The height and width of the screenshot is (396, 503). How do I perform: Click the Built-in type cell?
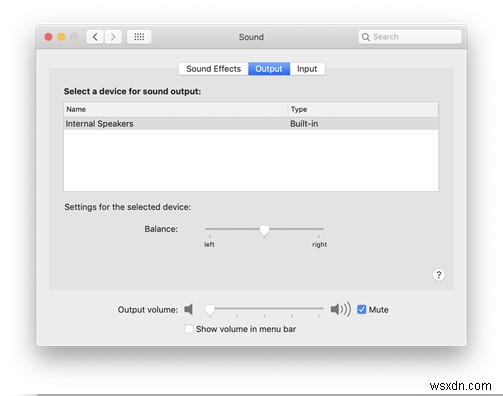304,124
